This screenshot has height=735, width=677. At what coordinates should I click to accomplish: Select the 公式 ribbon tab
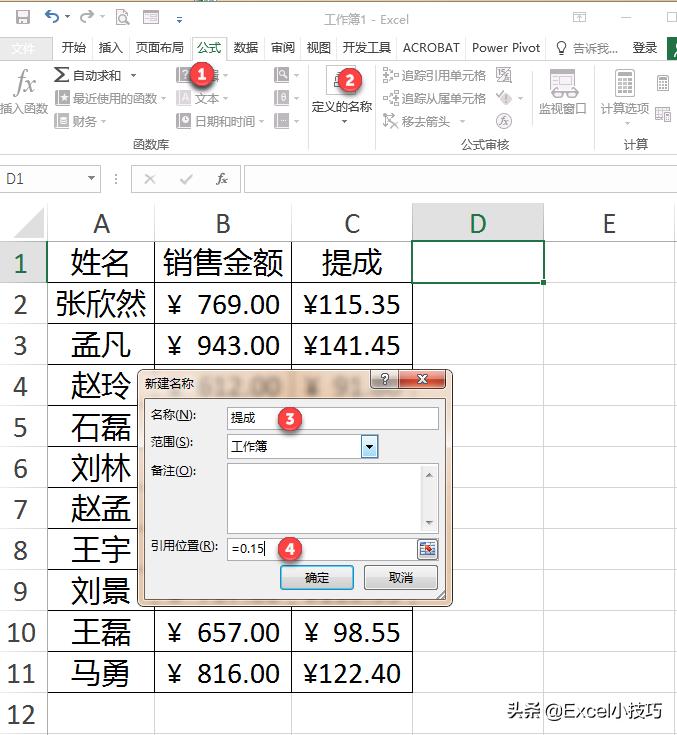click(209, 48)
